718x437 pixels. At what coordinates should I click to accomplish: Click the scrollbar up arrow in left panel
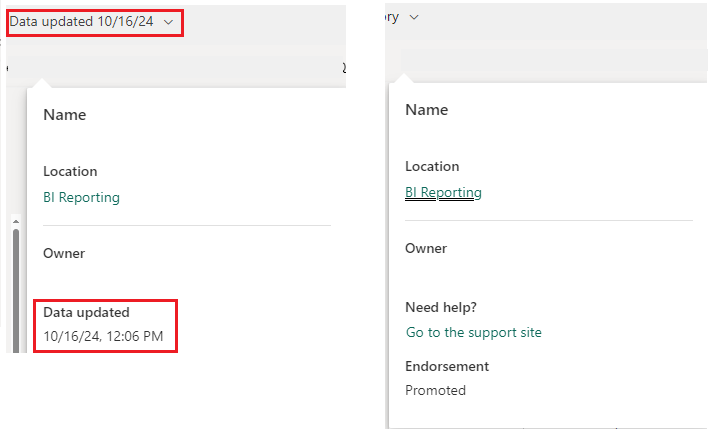click(16, 222)
